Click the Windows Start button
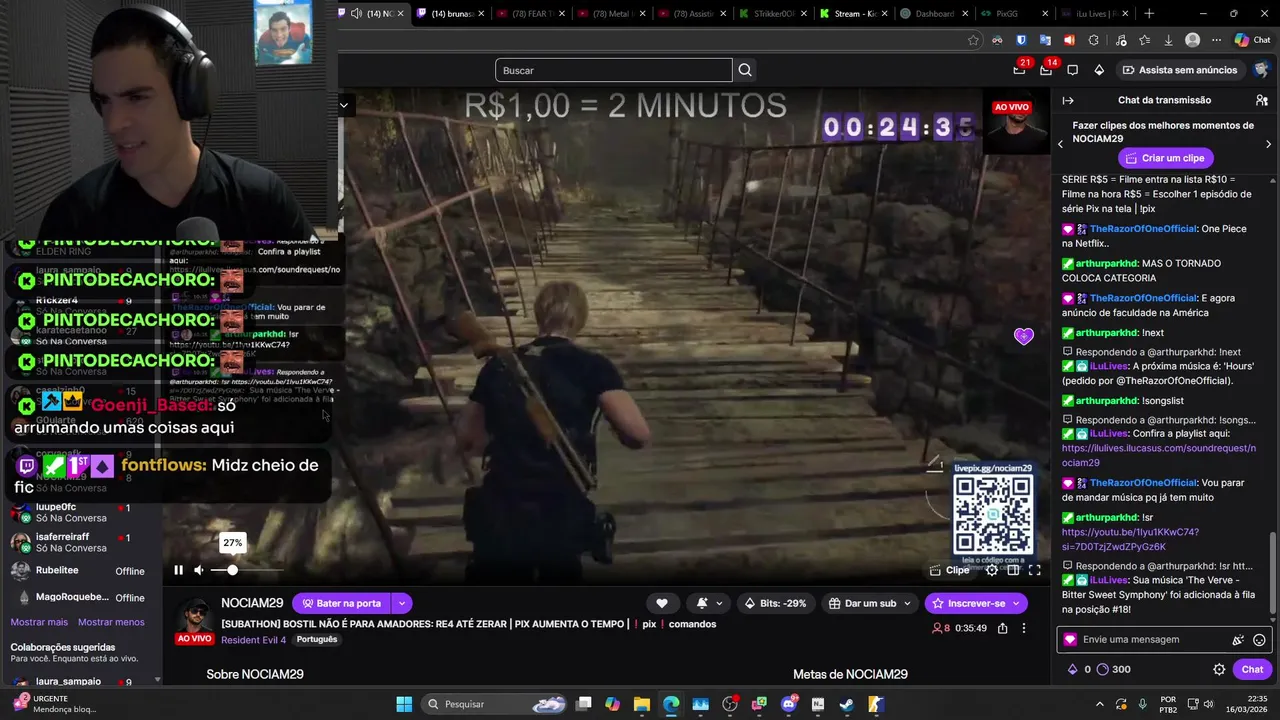 [x=404, y=704]
